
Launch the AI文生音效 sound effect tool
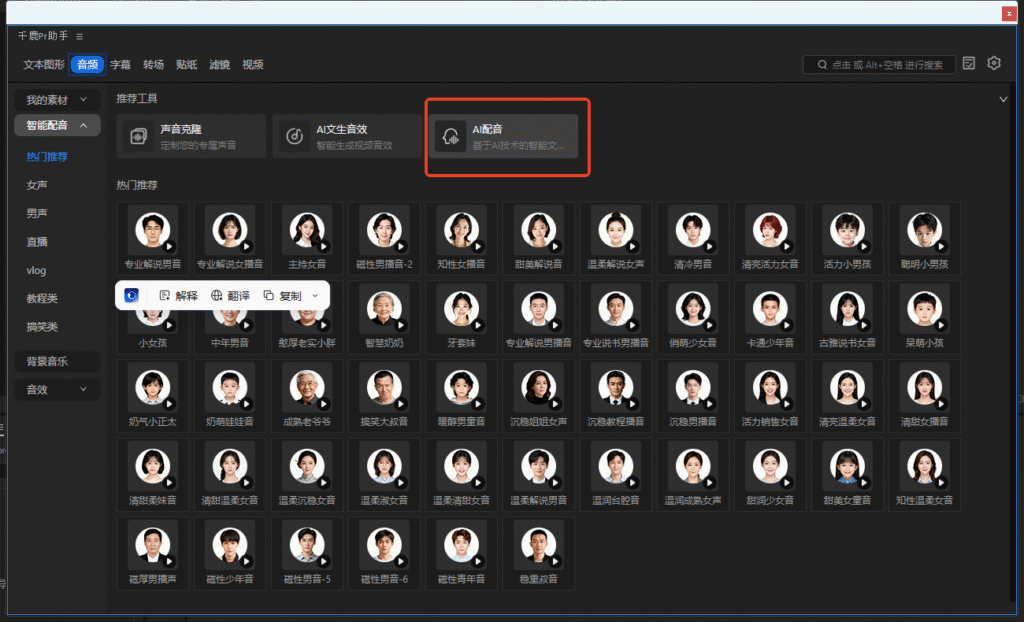pyautogui.click(x=348, y=136)
